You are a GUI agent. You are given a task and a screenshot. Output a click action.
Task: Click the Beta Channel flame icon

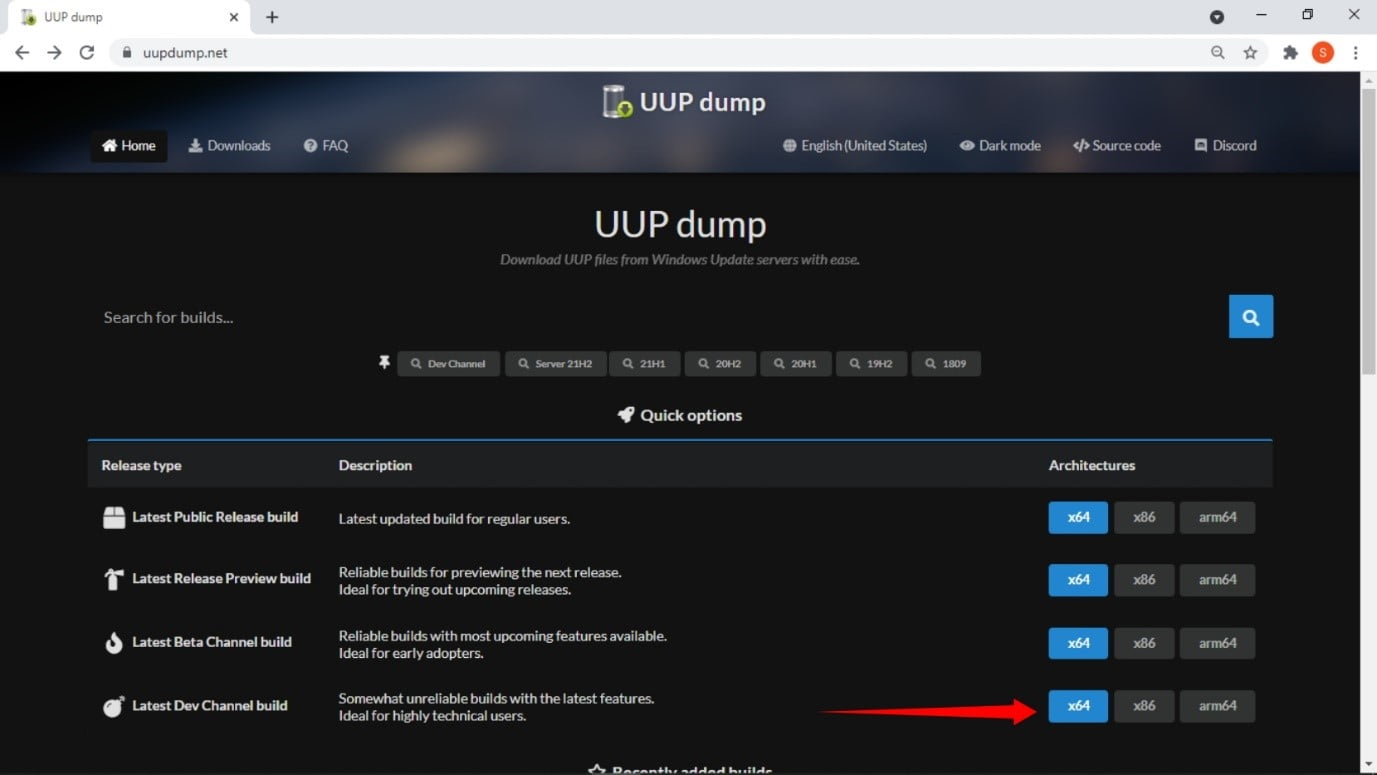[114, 643]
